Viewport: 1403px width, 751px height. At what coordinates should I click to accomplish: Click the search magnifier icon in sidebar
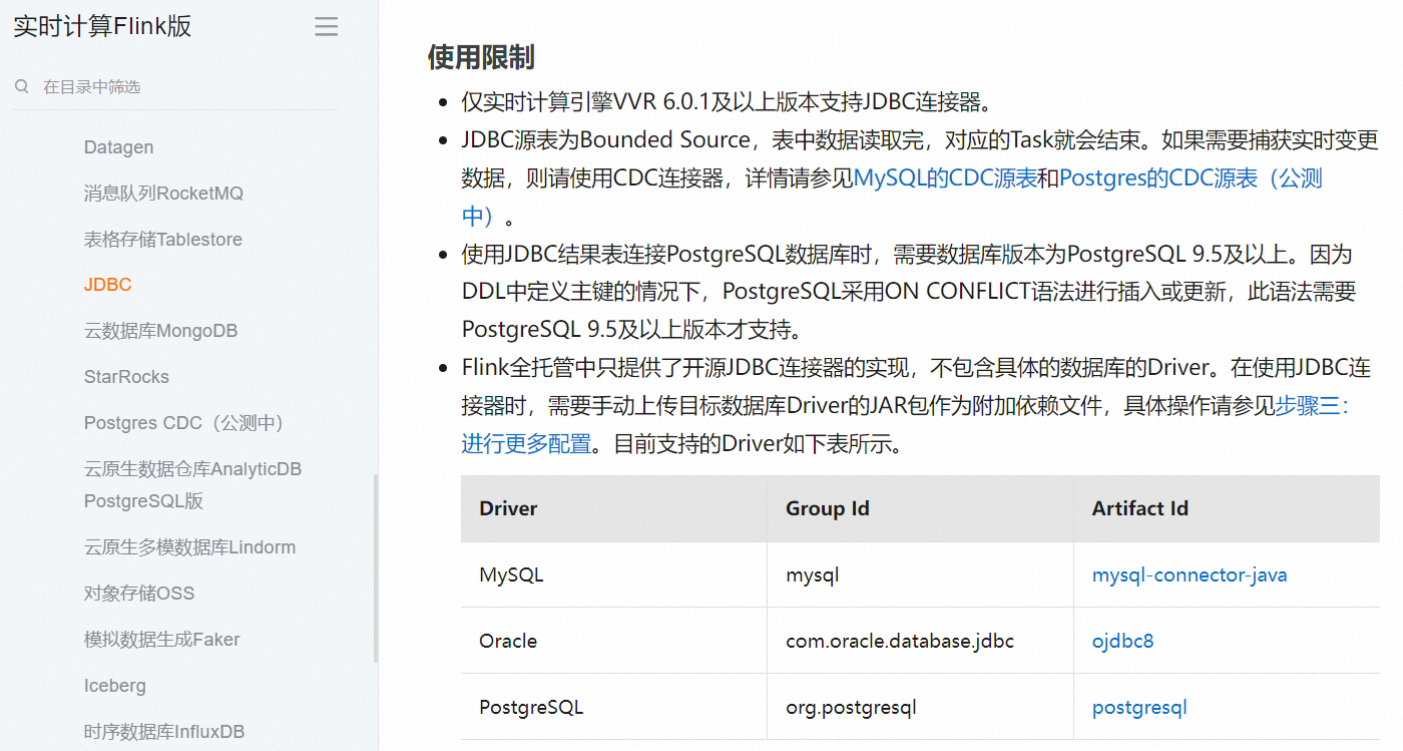(x=21, y=87)
